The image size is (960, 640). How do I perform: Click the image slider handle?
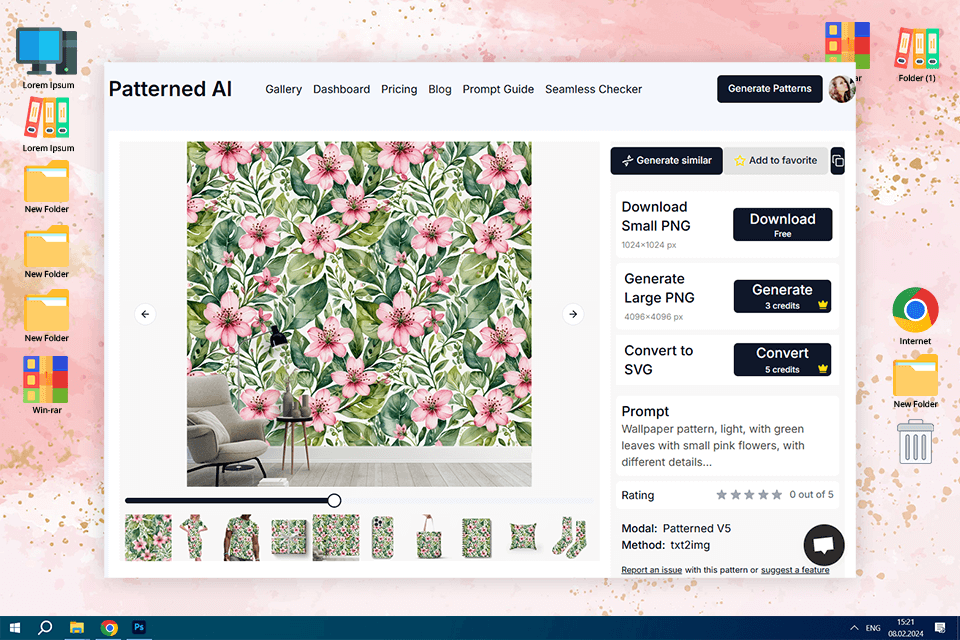tap(334, 500)
